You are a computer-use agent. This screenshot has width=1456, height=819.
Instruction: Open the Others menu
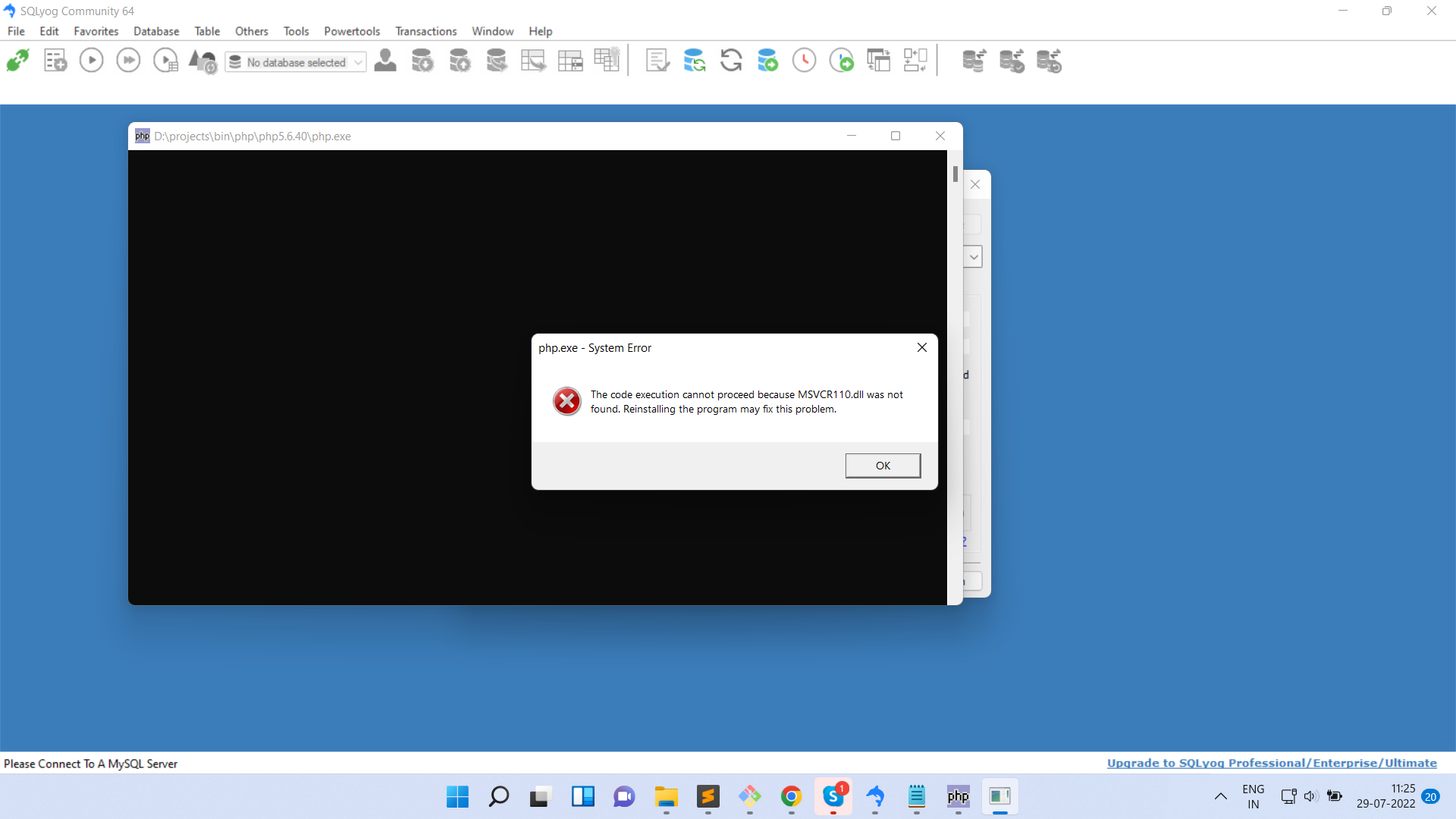pyautogui.click(x=252, y=31)
